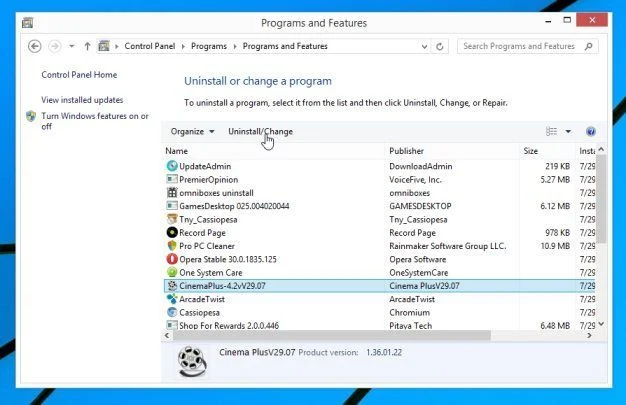Open View installed updates link

82,100
